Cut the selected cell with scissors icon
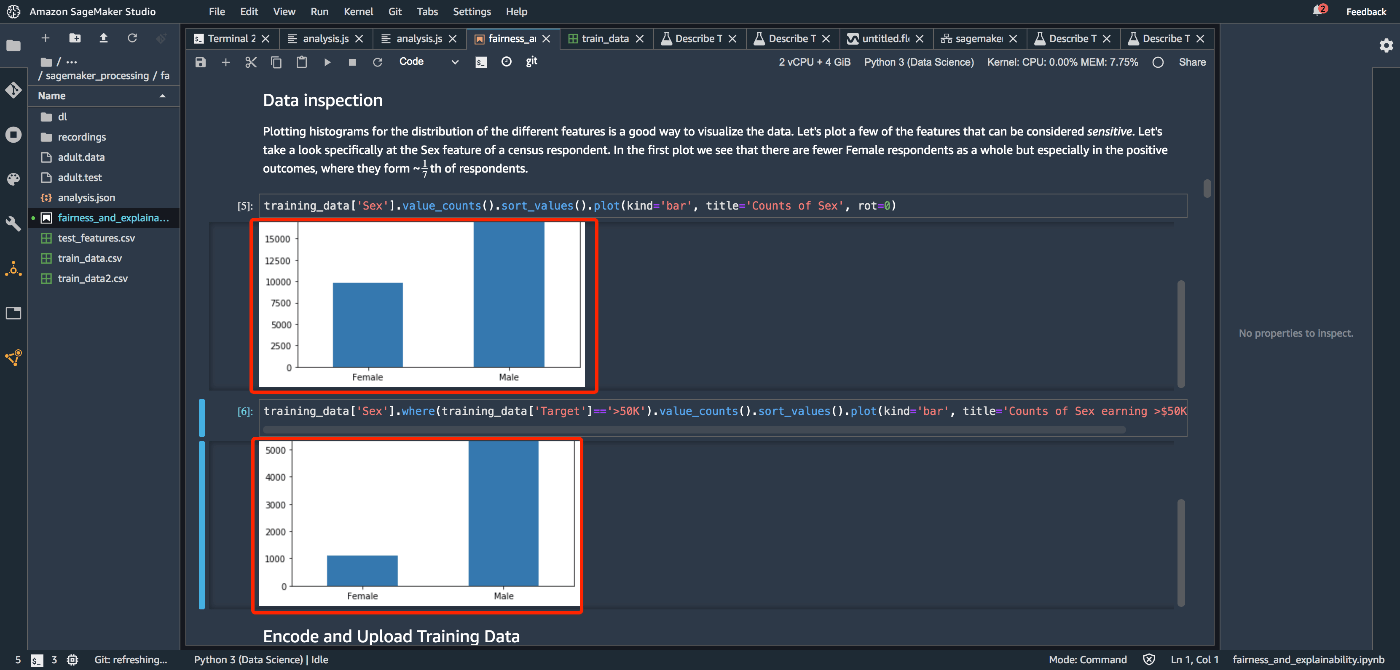 click(x=251, y=62)
